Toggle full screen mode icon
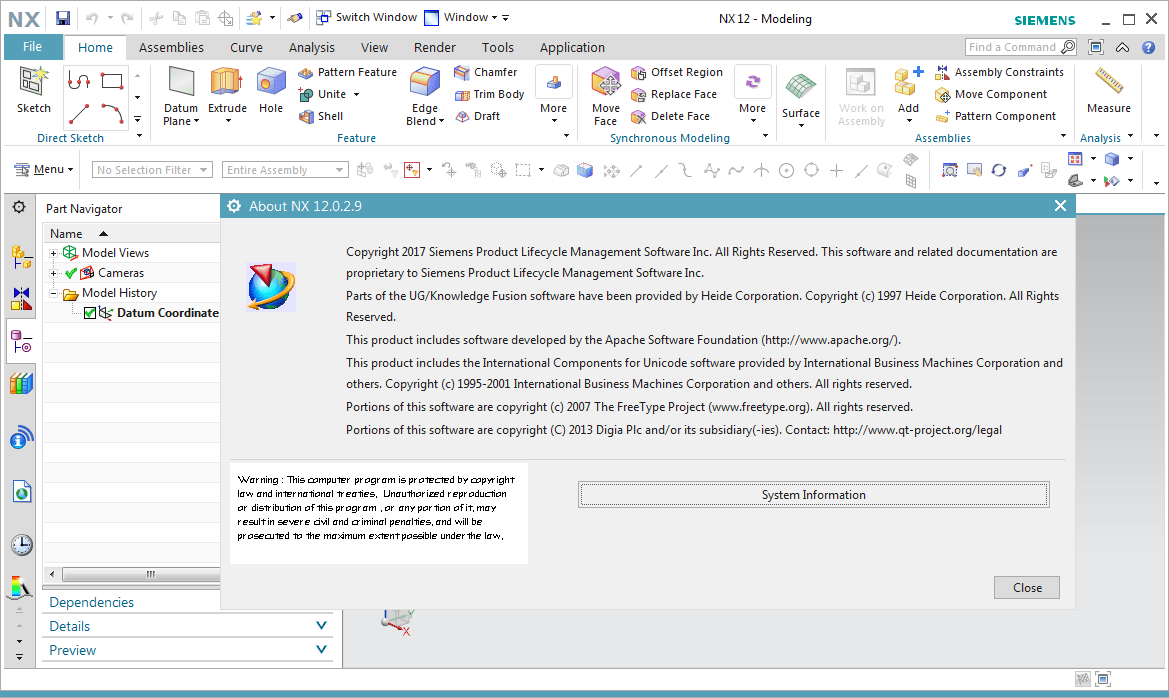Viewport: 1169px width, 698px height. [1096, 48]
